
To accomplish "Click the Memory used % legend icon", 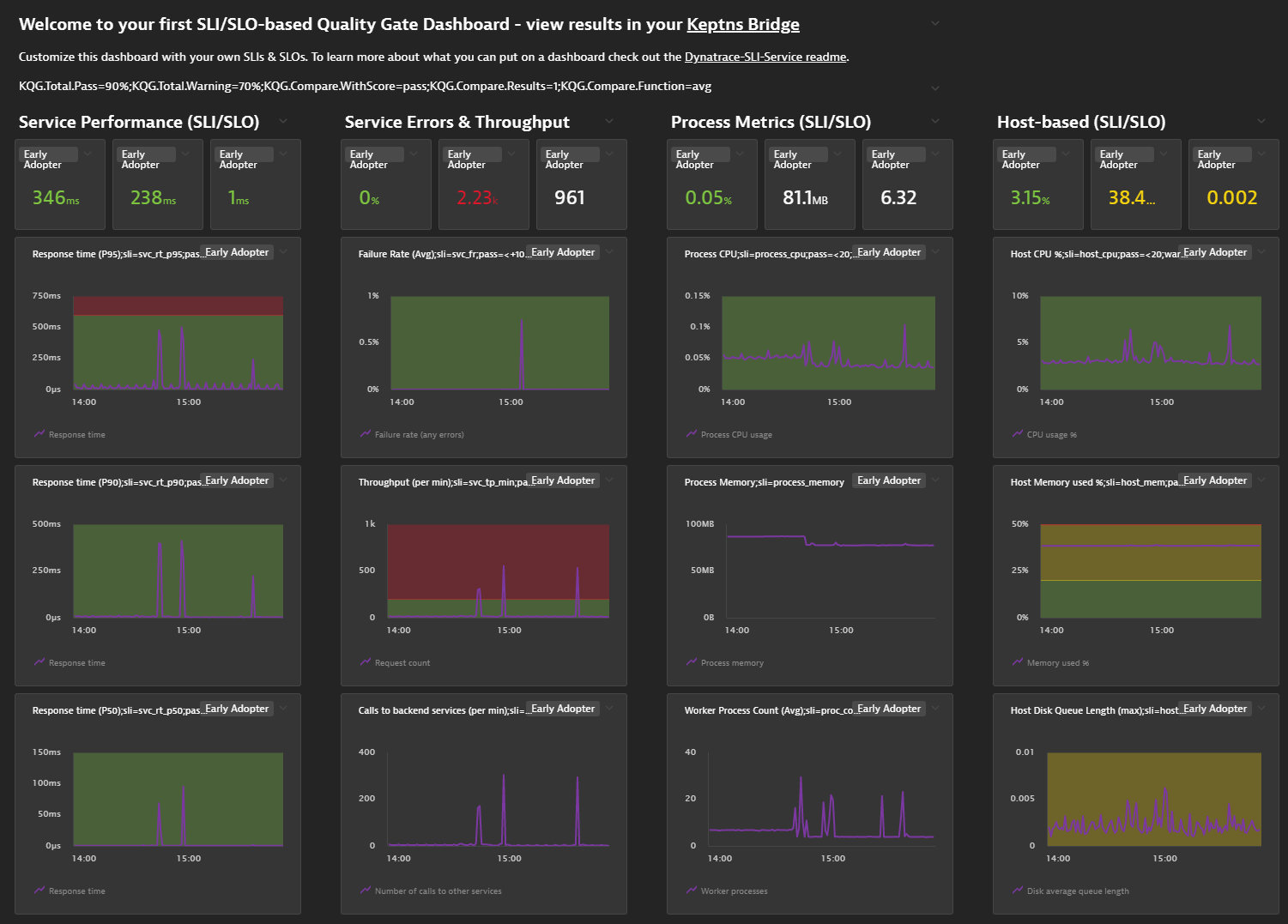I will (1017, 662).
